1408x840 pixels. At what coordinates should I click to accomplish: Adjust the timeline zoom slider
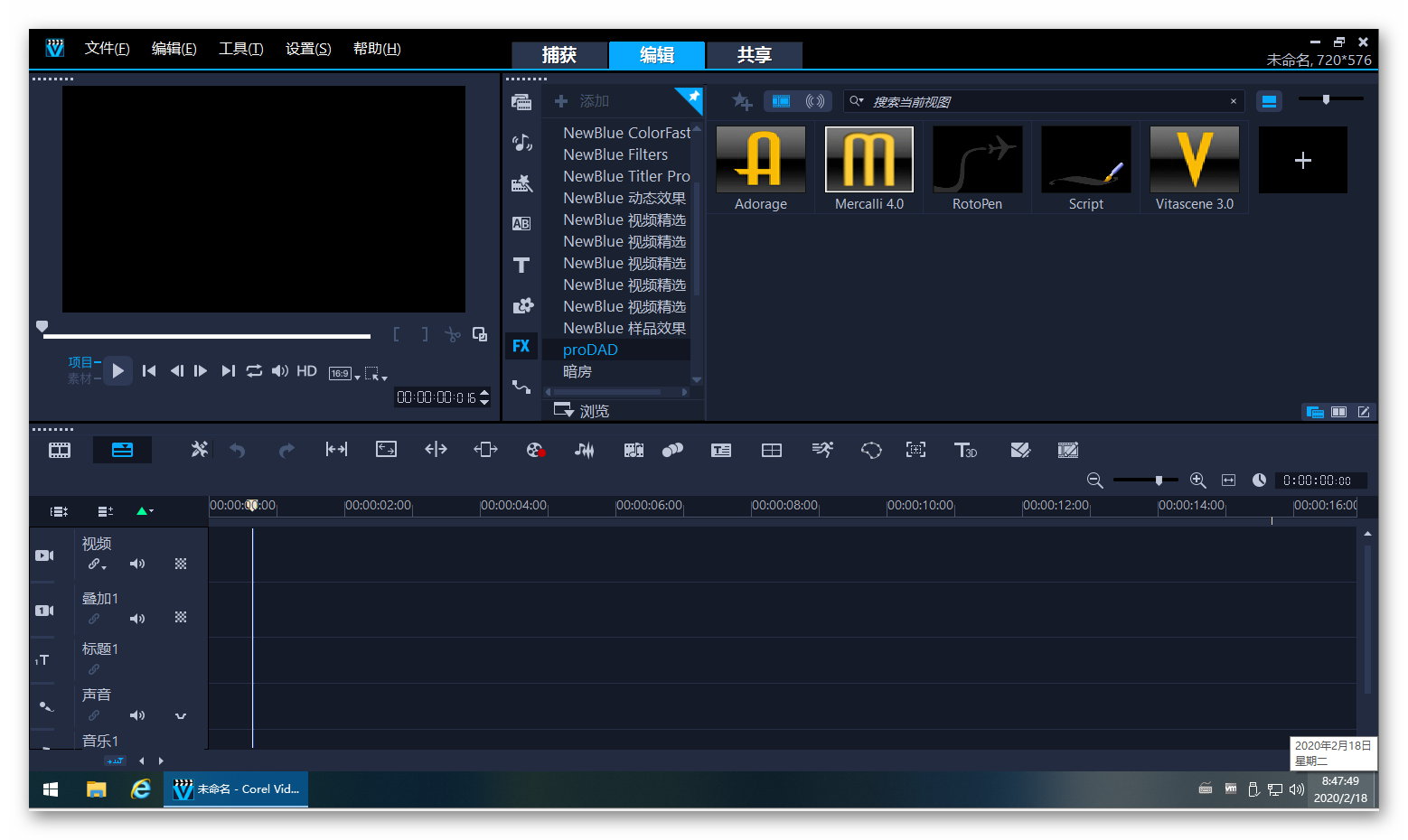(x=1145, y=481)
